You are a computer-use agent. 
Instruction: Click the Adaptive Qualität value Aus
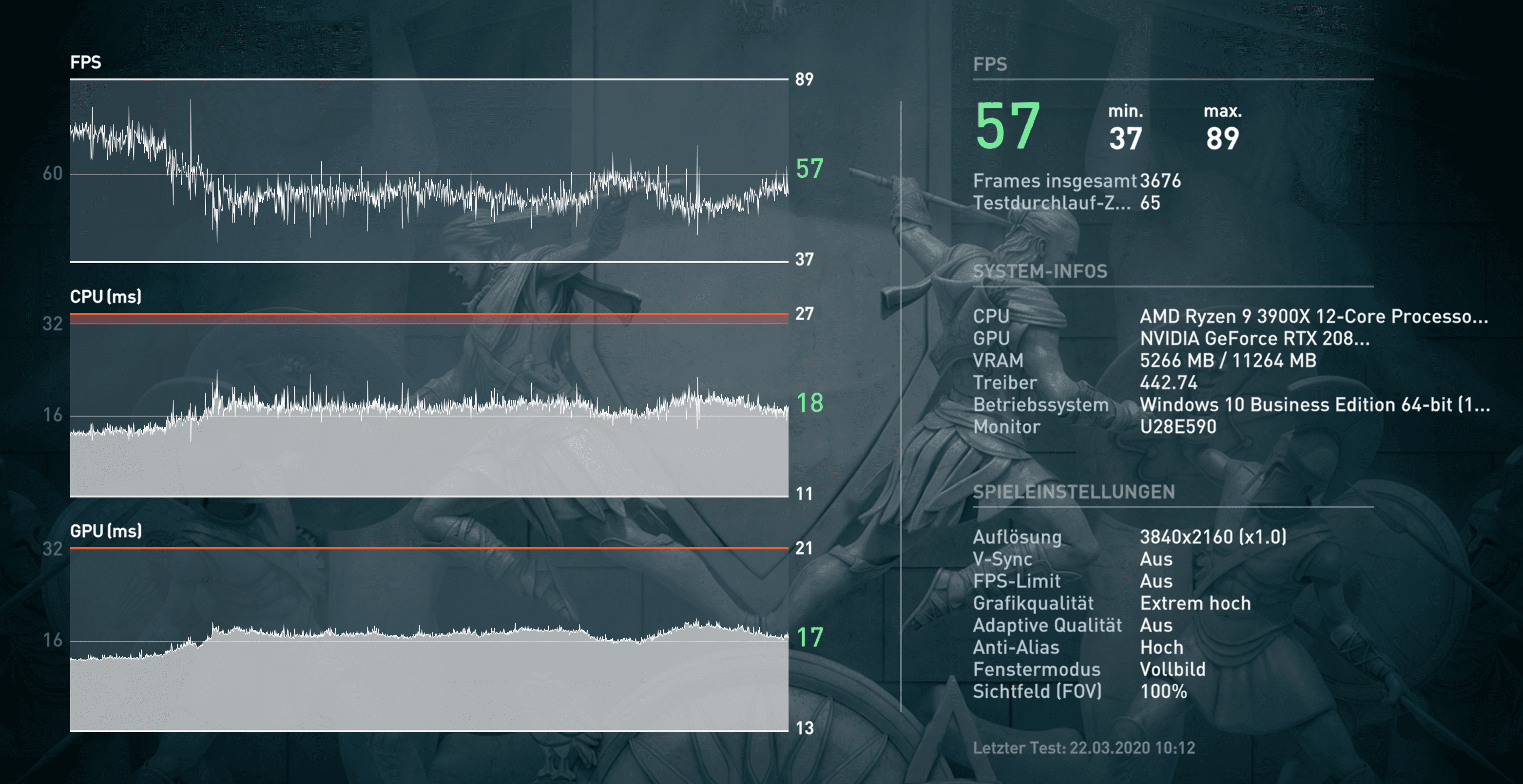1156,625
